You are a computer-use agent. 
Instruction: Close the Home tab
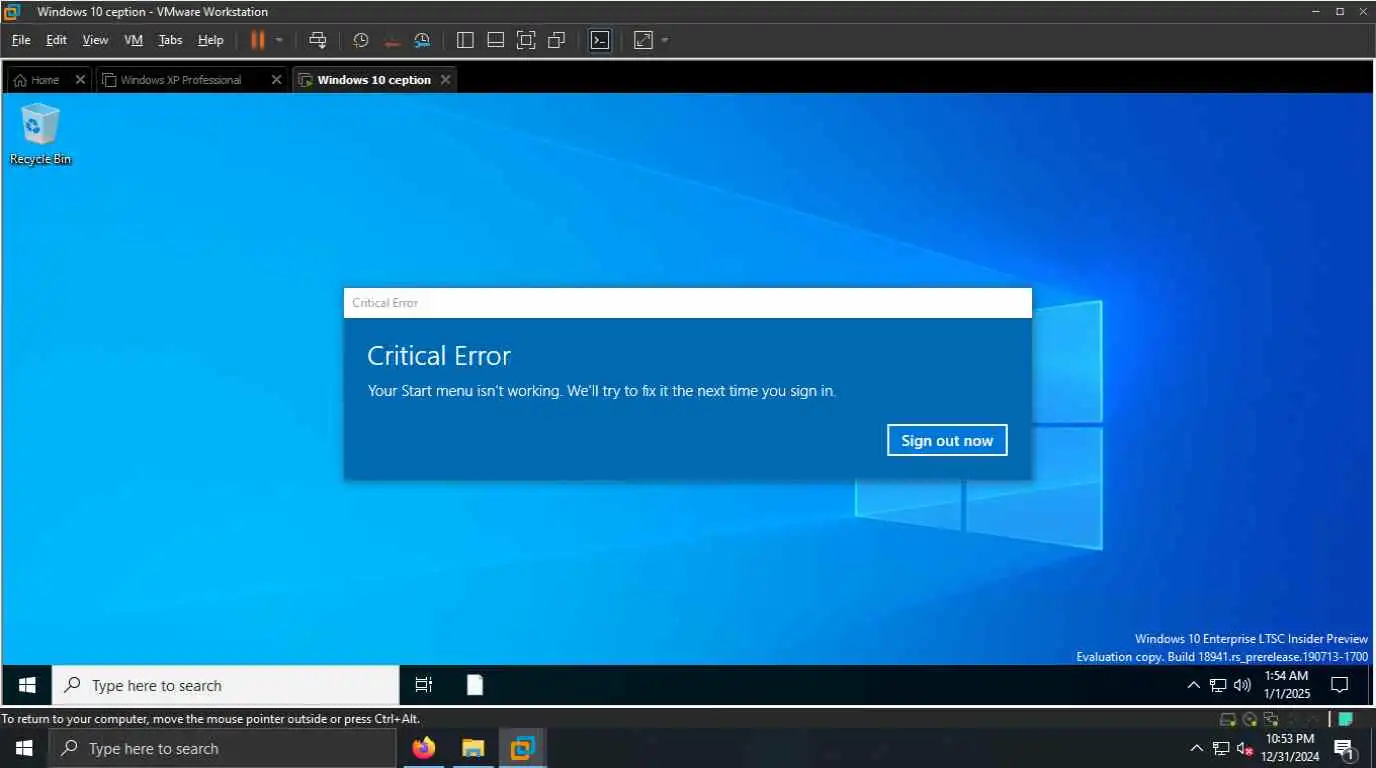coord(80,80)
